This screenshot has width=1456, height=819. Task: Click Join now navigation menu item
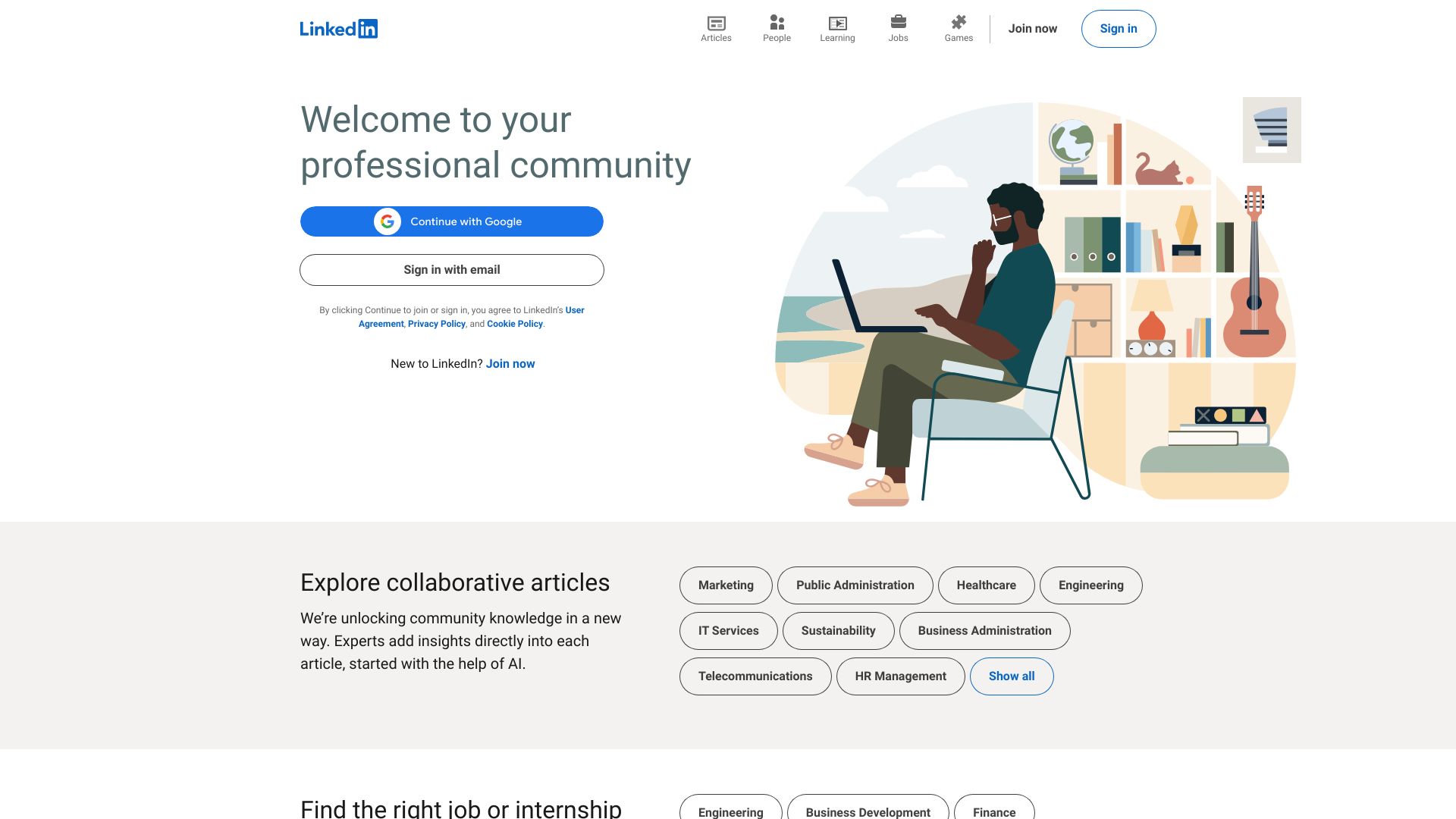(x=1032, y=29)
